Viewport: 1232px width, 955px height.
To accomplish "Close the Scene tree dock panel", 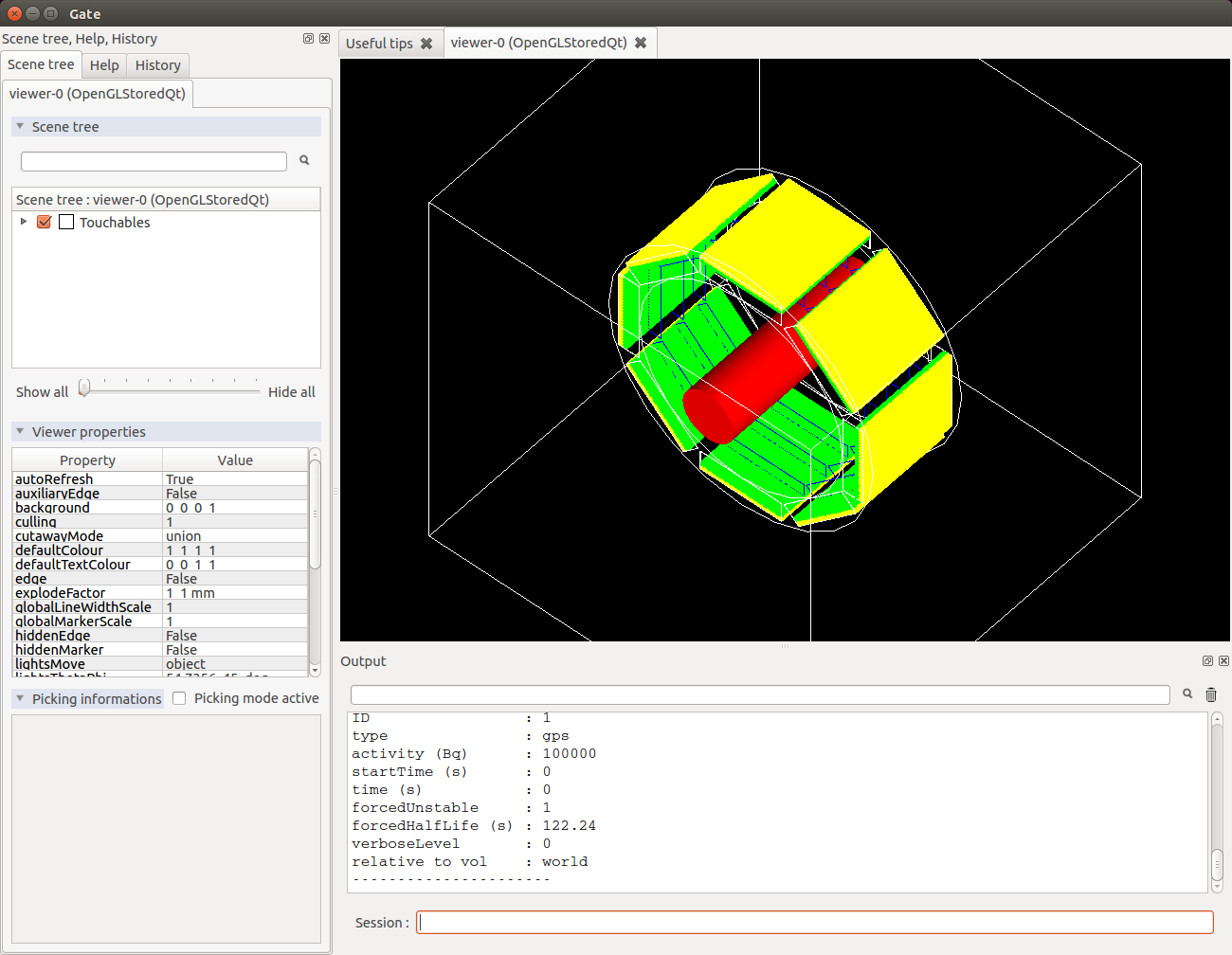I will pos(324,39).
